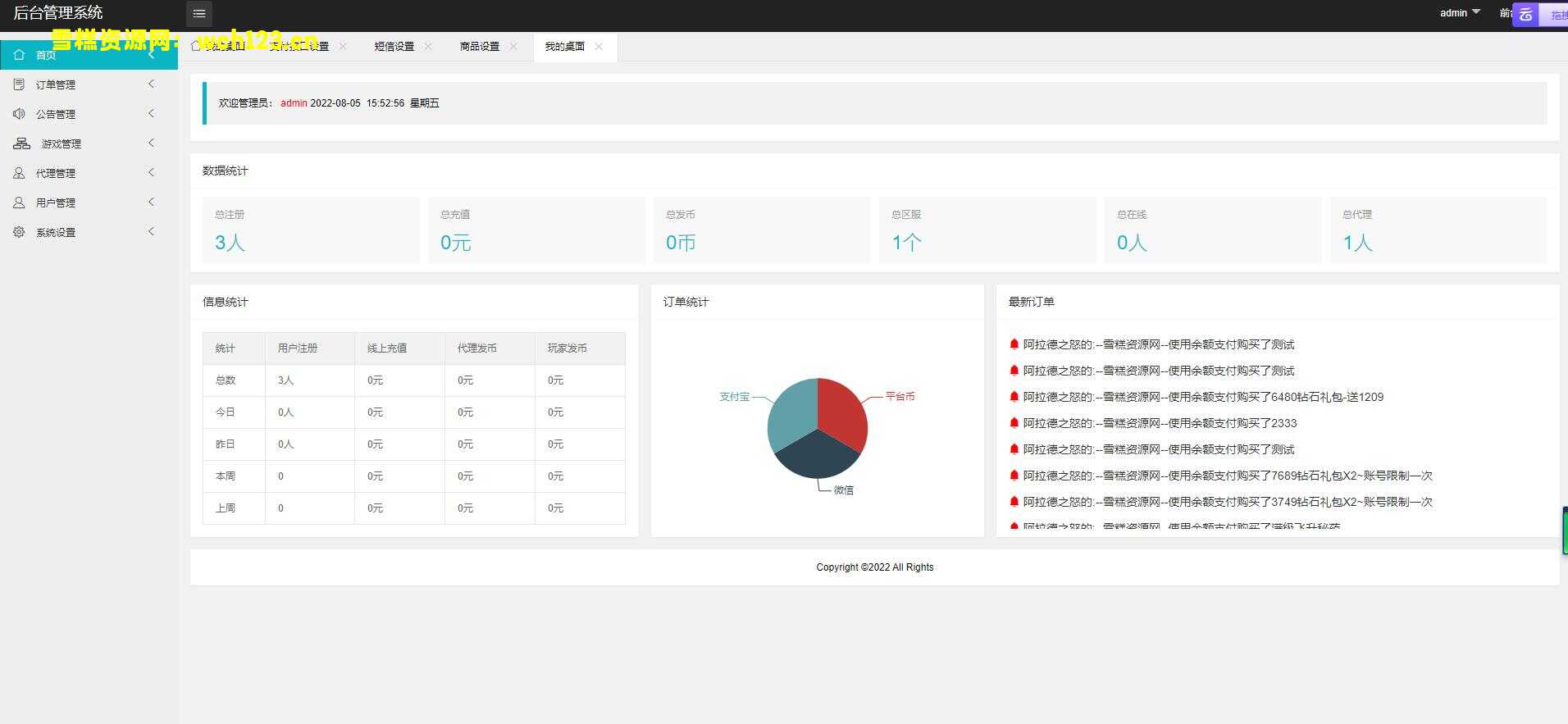Switch to the 商品设置 tab

click(x=480, y=47)
